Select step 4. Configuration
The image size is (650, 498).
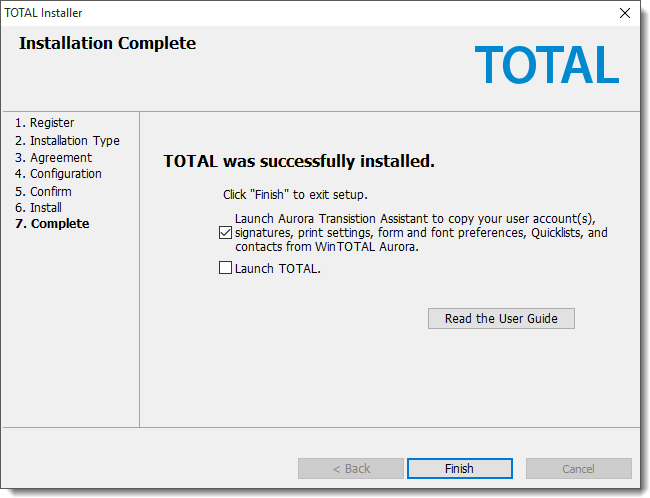tap(58, 174)
